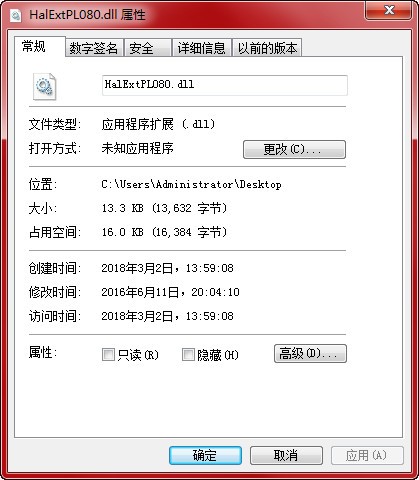Go to the 以前的版本 tab
Viewport: 419px width, 480px height.
[267, 48]
